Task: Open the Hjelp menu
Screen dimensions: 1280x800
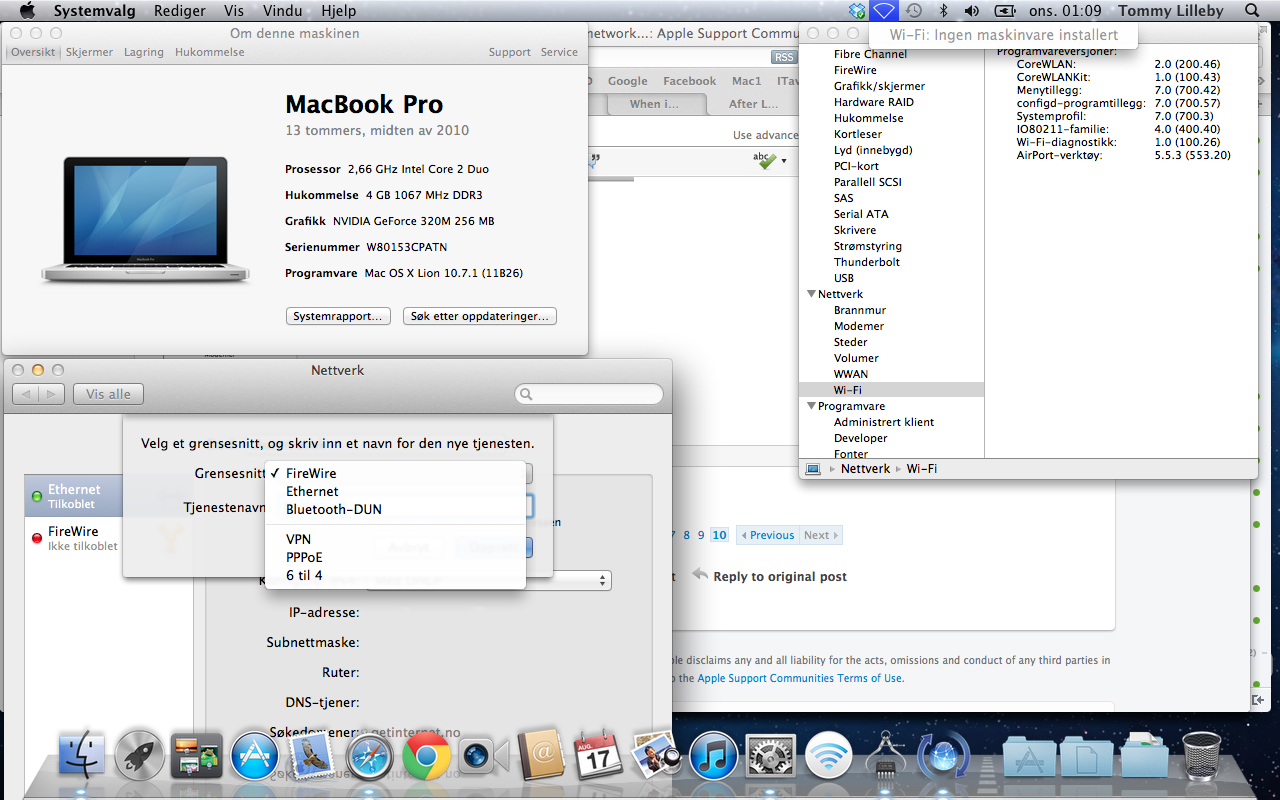Action: [339, 11]
